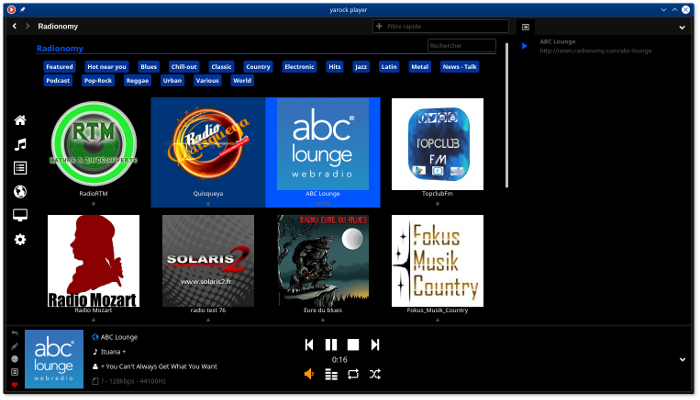Select the Country category
700x400 pixels.
click(258, 67)
